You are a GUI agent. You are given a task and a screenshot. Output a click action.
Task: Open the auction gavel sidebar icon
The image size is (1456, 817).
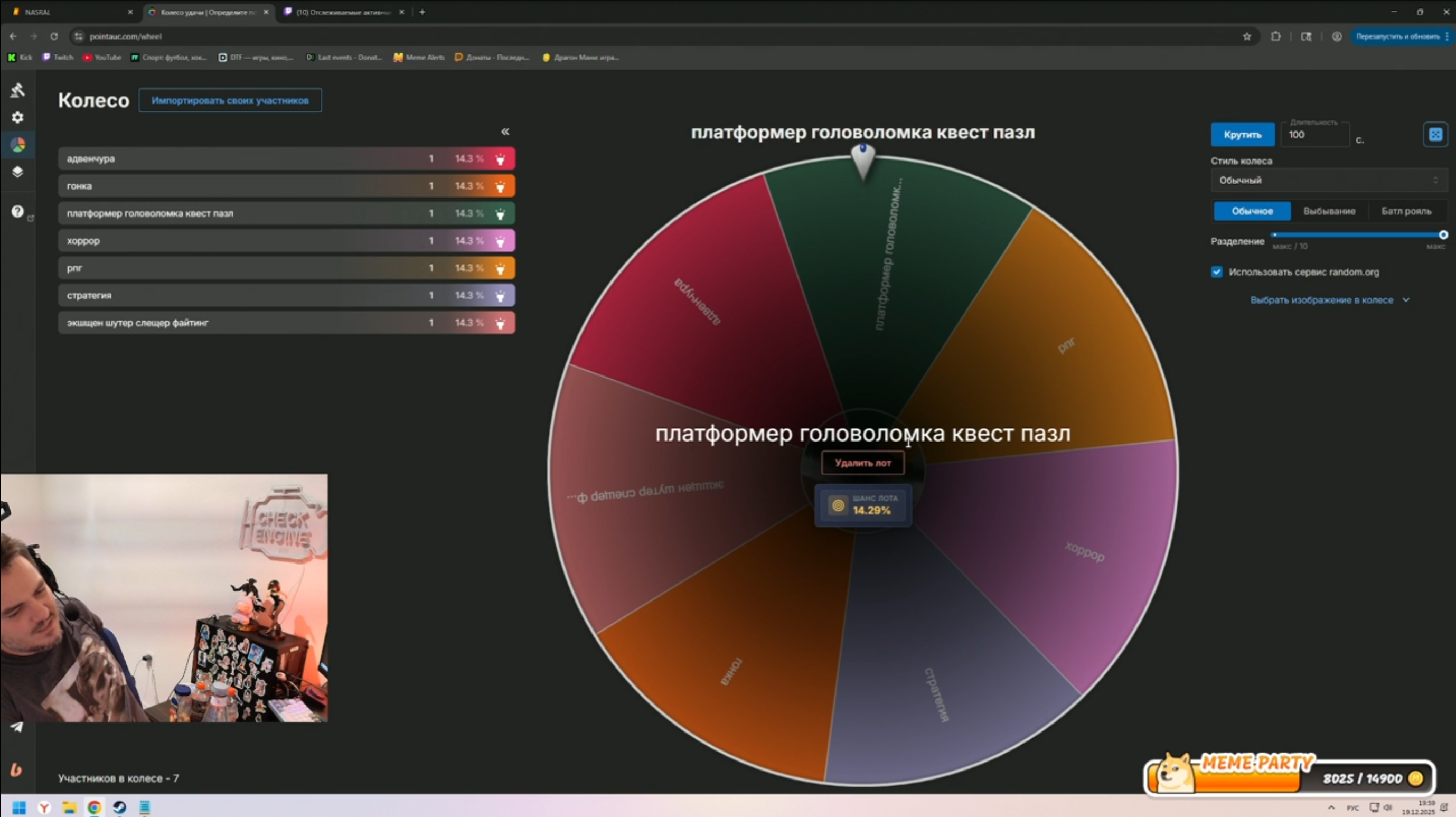pos(17,90)
